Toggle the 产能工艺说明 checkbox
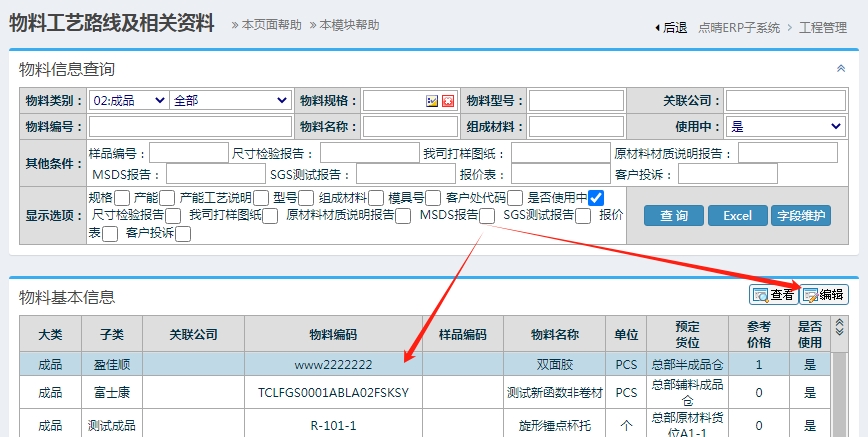868x437 pixels. tap(261, 198)
